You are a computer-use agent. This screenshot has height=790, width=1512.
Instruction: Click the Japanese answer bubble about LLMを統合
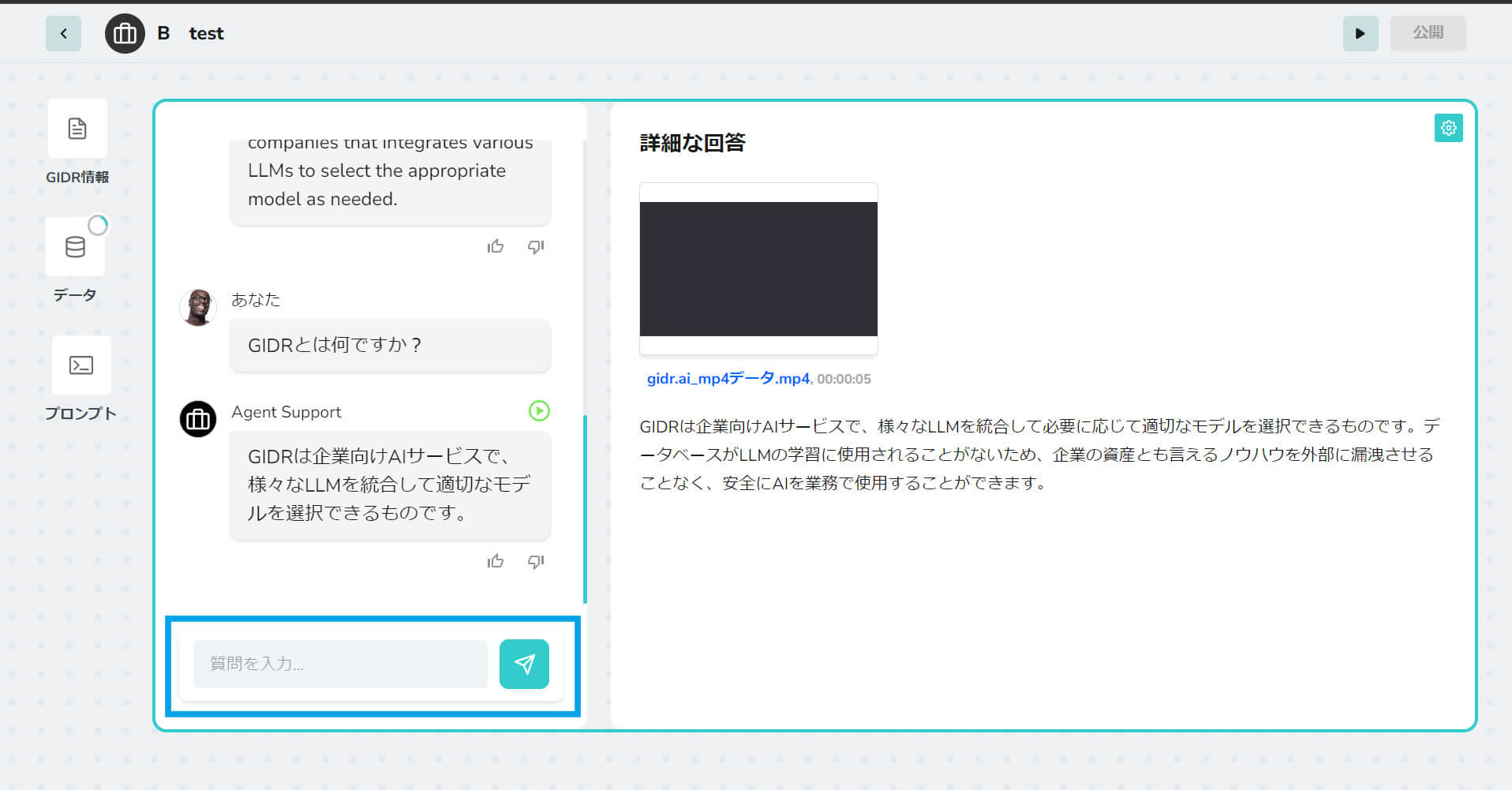coord(391,485)
